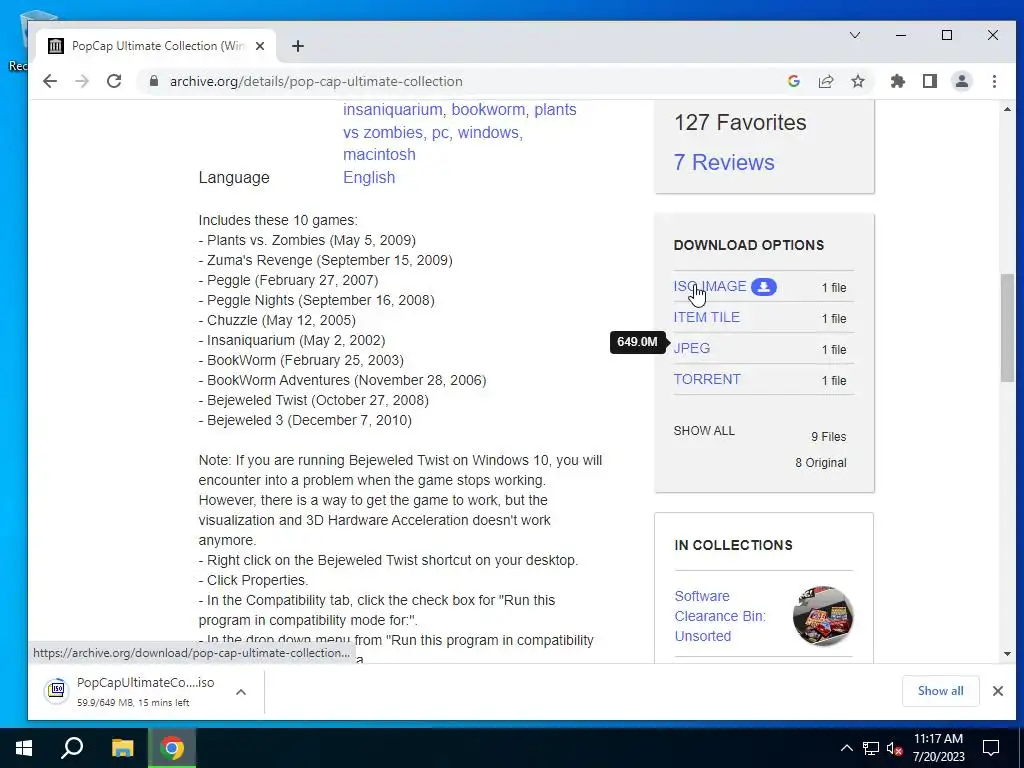Click the page scrollbar thumb
This screenshot has height=768, width=1024.
[1007, 328]
